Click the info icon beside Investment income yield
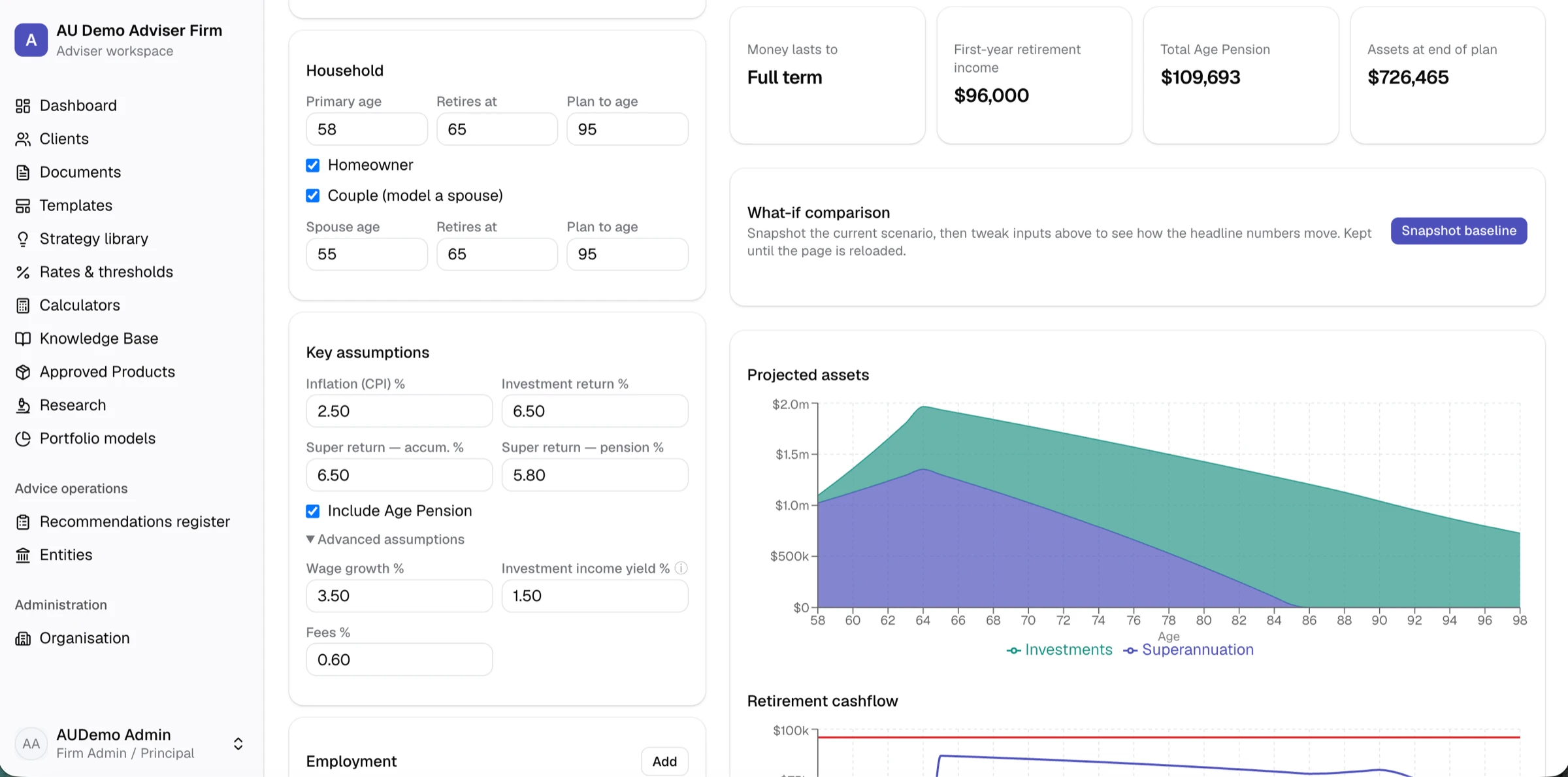 681,568
